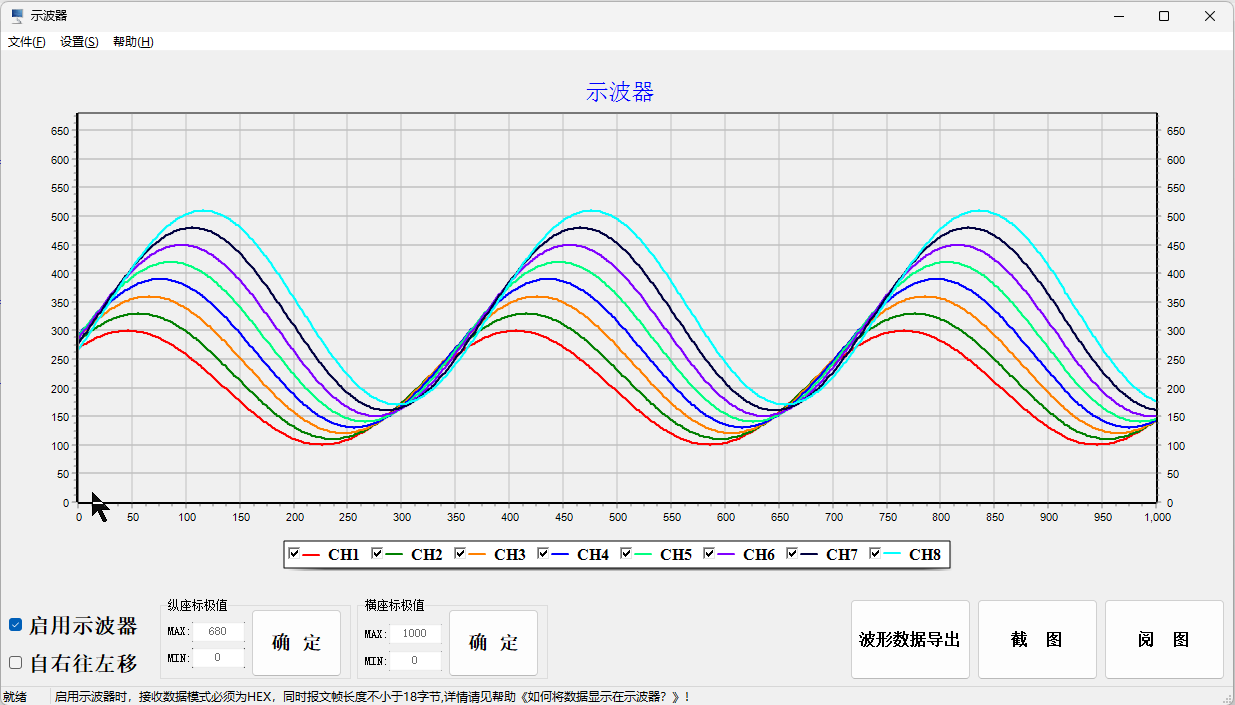The height and width of the screenshot is (705, 1235).
Task: Open the 文件(F) menu
Action: click(27, 42)
